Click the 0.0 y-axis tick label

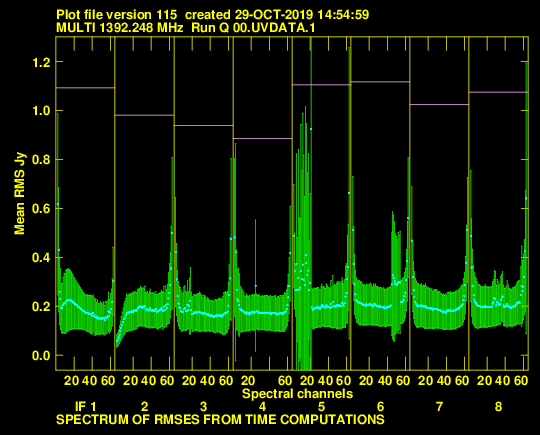coord(41,355)
